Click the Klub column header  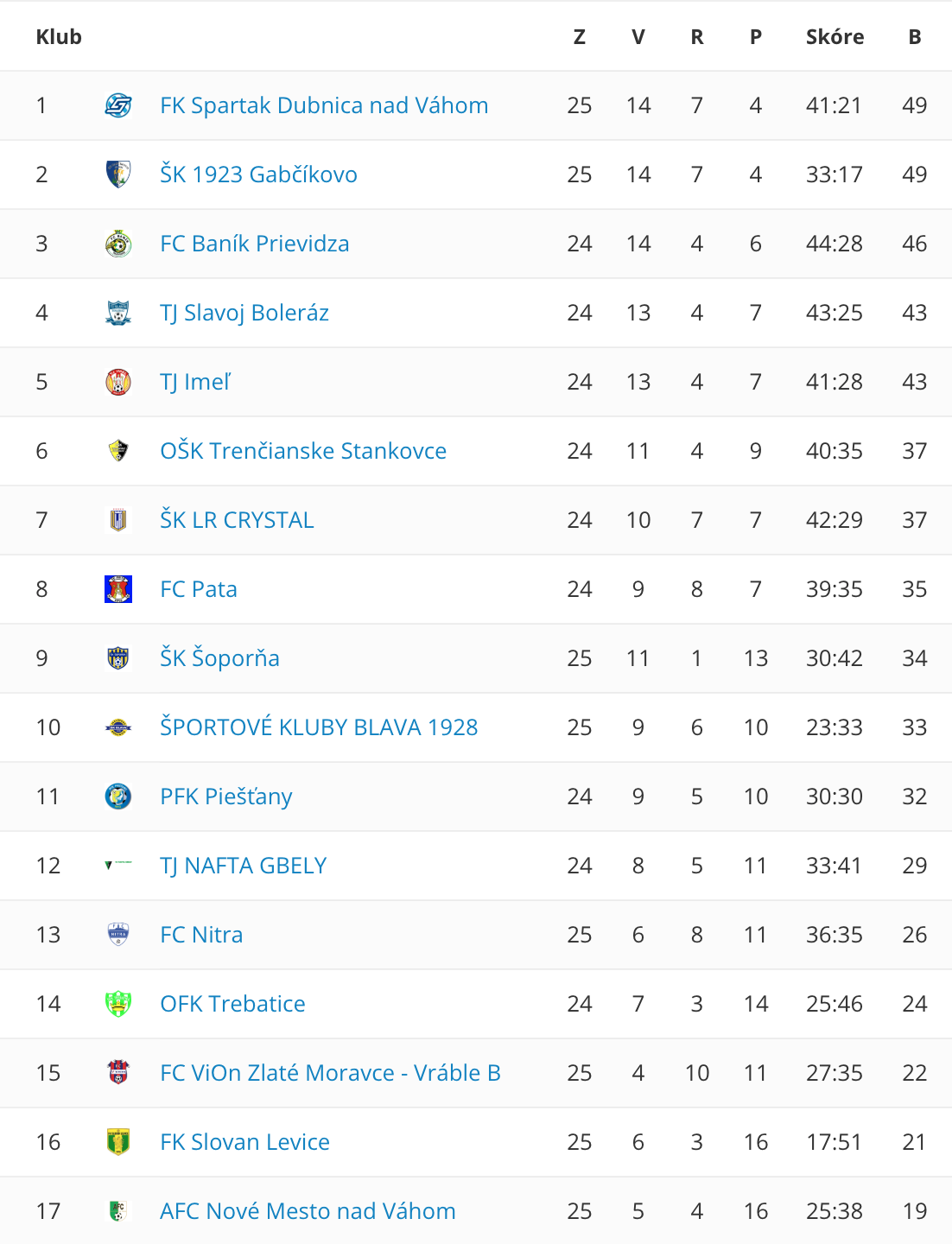[x=59, y=36]
